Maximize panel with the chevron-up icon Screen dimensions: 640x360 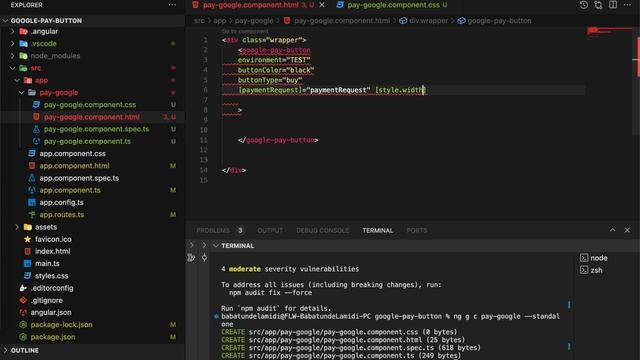pos(613,230)
